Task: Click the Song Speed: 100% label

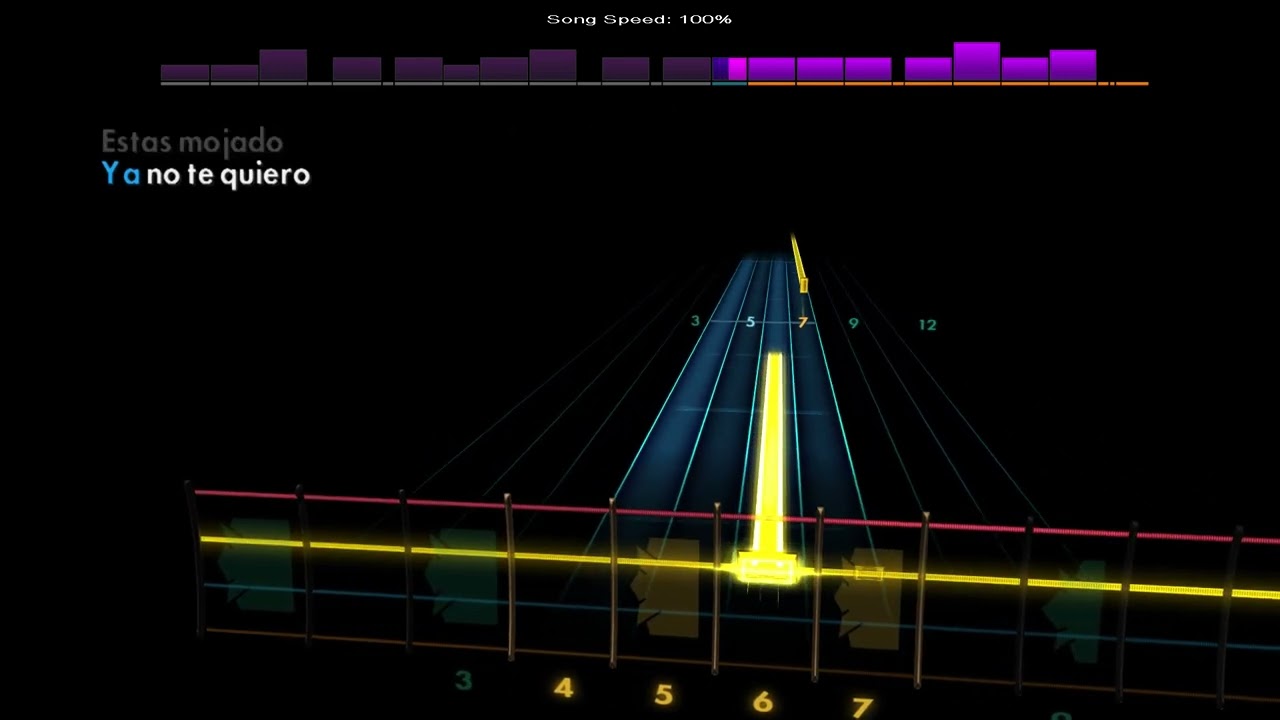Action: [x=639, y=19]
